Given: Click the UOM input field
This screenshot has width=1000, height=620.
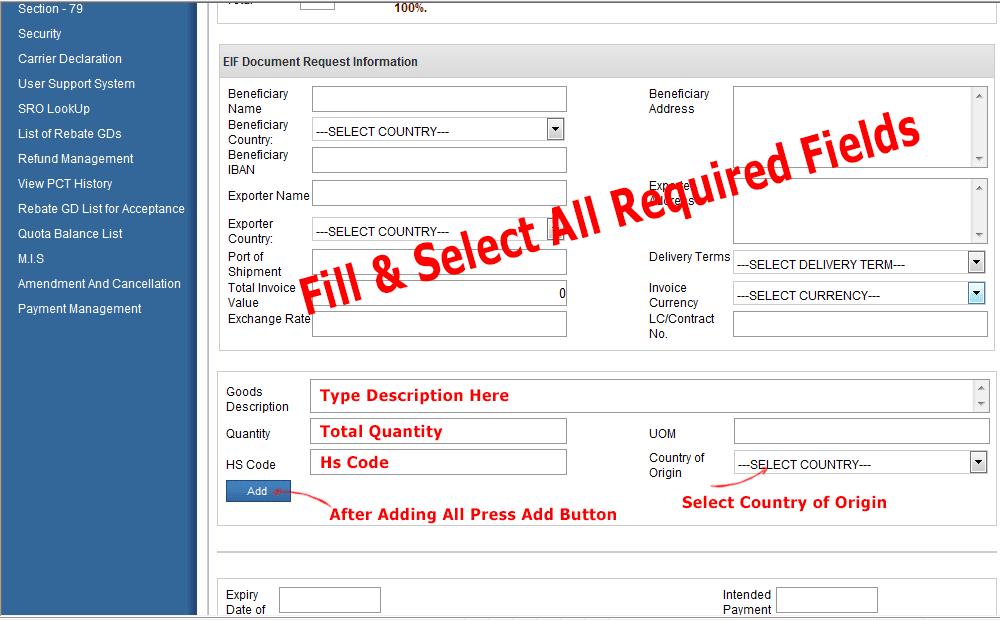Looking at the screenshot, I should click(x=862, y=431).
